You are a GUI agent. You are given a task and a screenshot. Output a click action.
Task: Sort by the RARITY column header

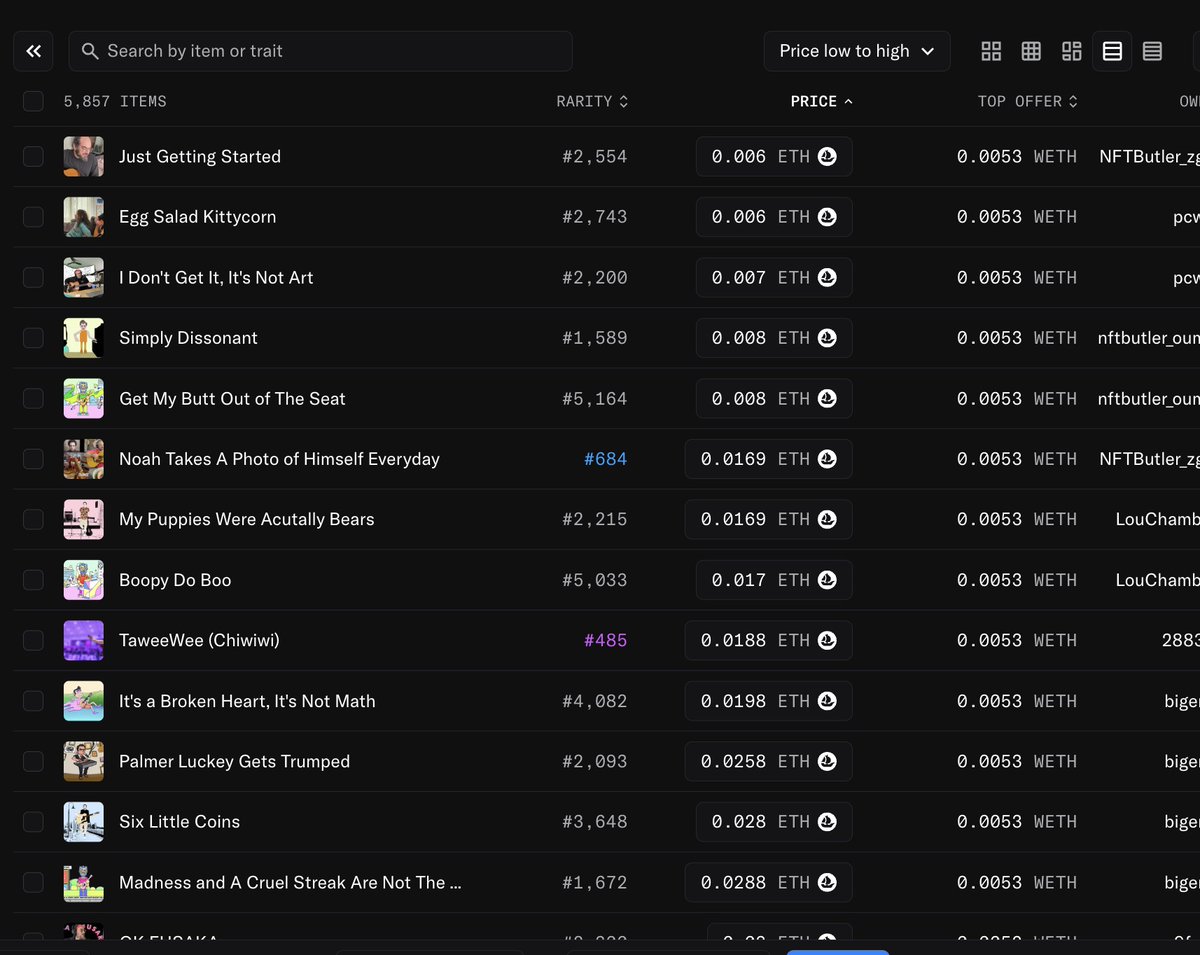click(x=592, y=101)
